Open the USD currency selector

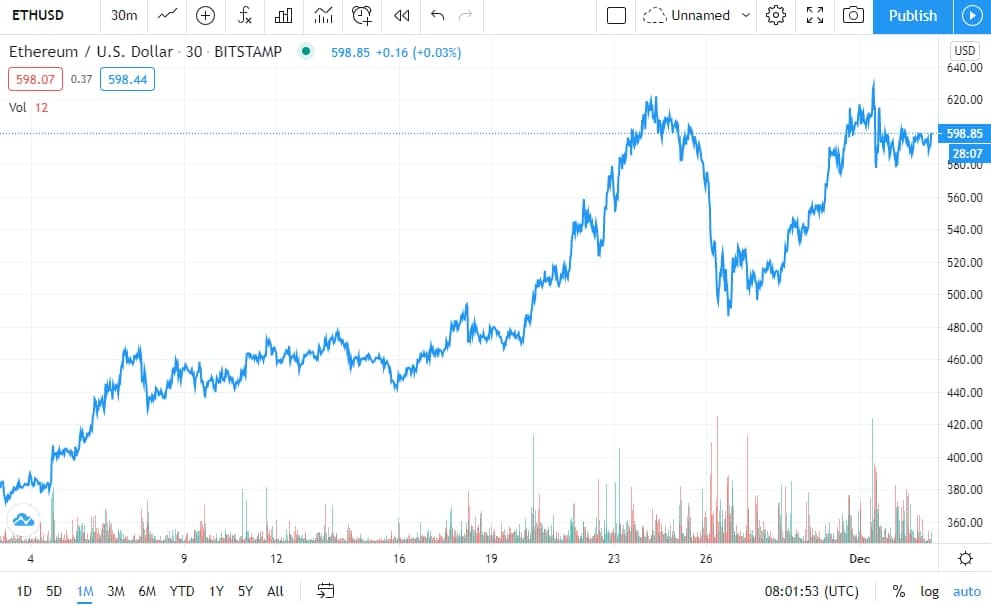pyautogui.click(x=964, y=51)
